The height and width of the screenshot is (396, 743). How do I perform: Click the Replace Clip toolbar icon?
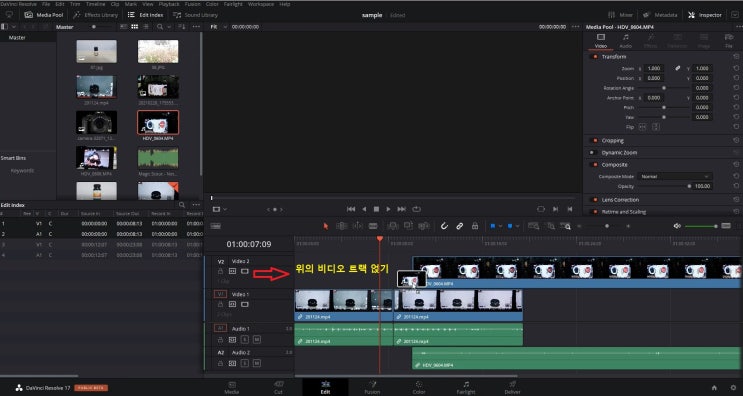[x=424, y=226]
